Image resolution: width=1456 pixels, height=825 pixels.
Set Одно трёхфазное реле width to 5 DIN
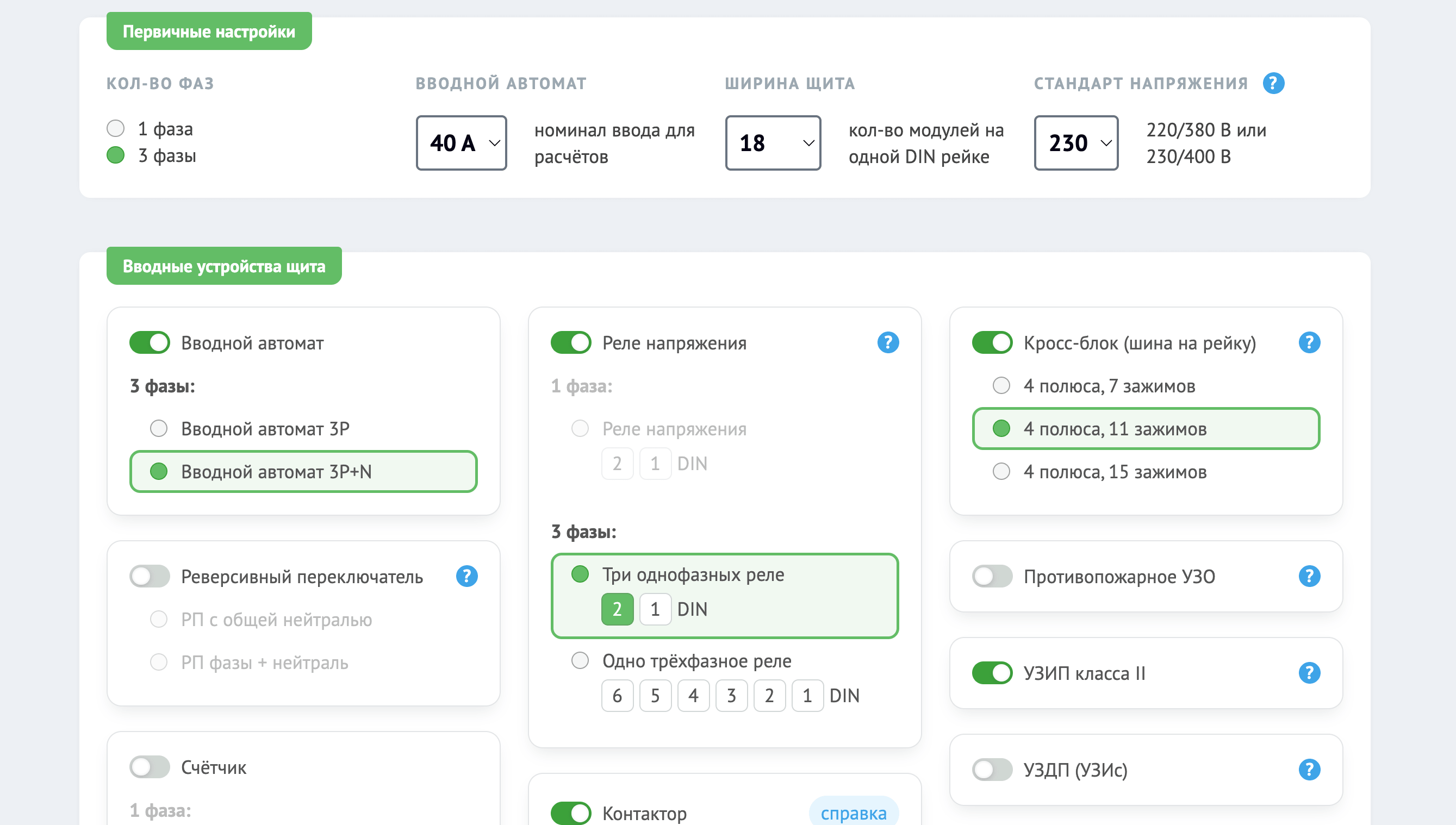point(655,696)
